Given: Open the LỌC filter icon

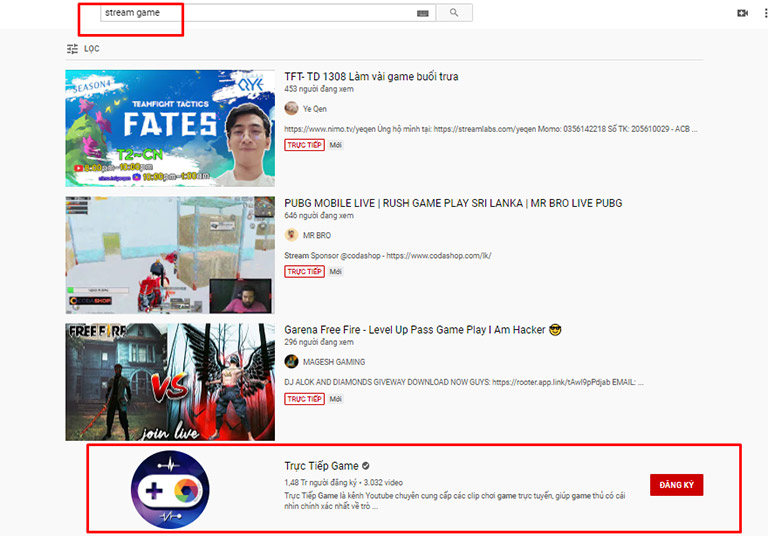Looking at the screenshot, I should coord(72,49).
